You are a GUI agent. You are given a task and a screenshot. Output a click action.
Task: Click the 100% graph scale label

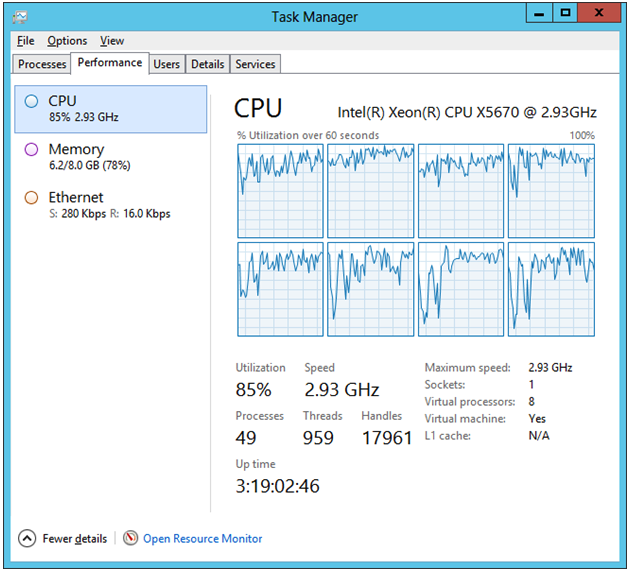coord(582,135)
